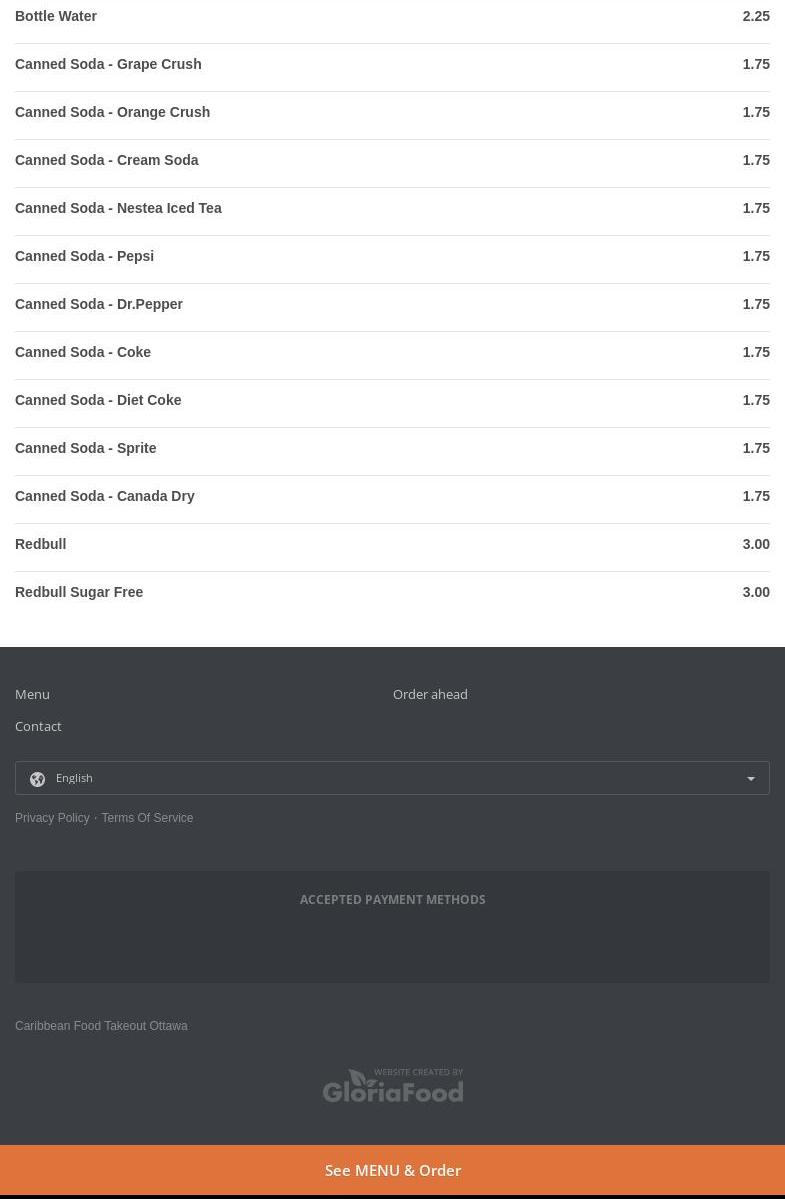Click the Accepted Payment Methods heading
Viewport: 785px width, 1199px height.
(392, 900)
